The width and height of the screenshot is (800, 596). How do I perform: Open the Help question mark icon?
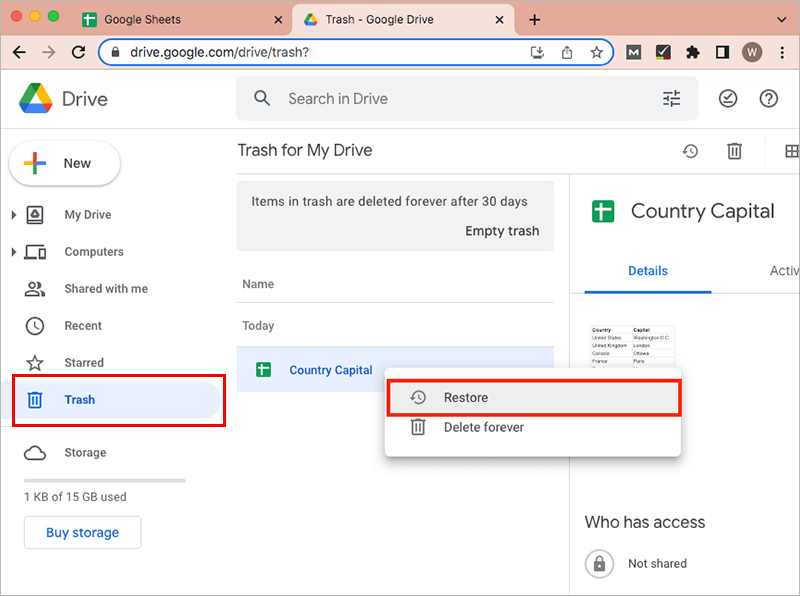point(768,98)
